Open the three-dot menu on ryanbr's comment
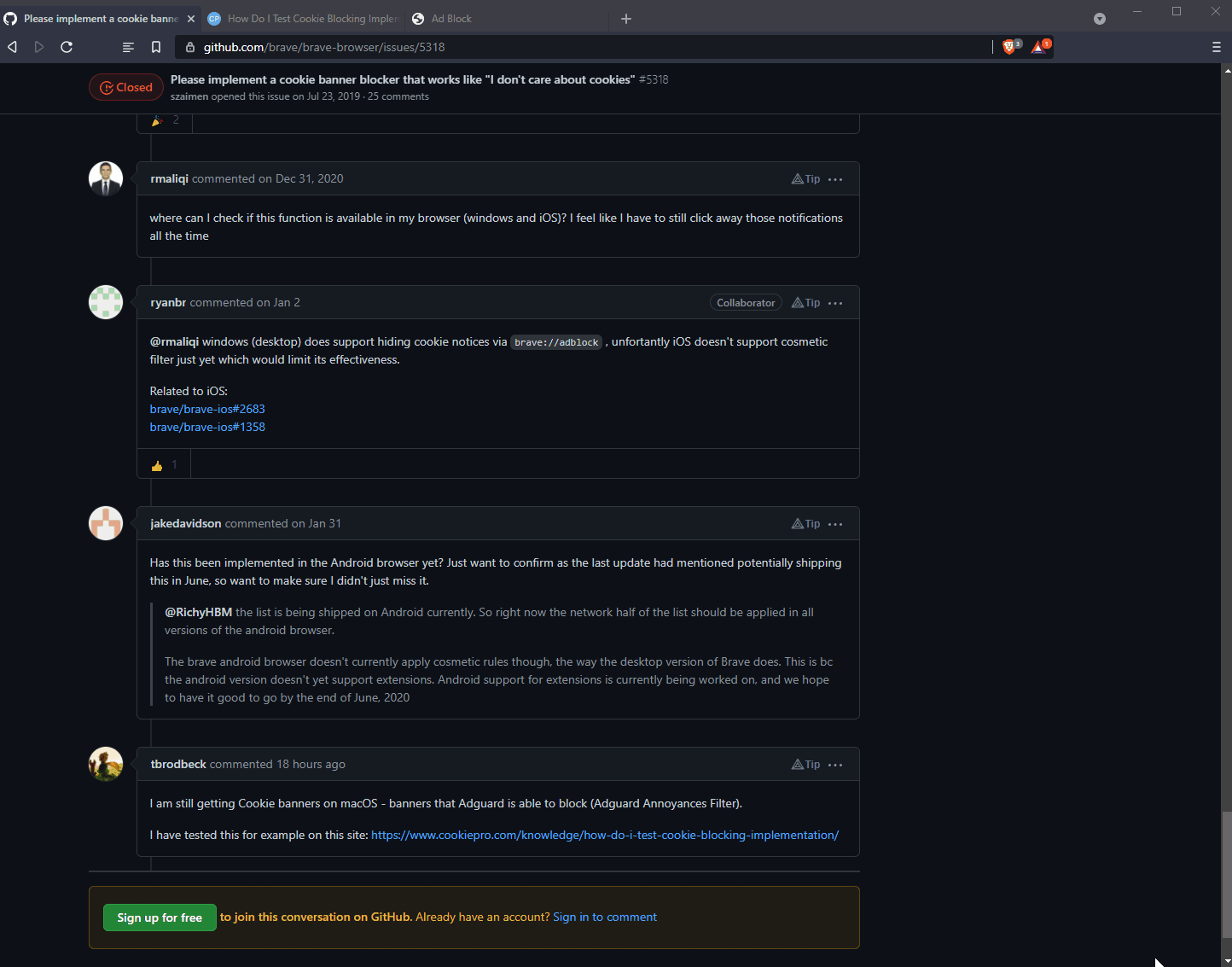The height and width of the screenshot is (967, 1232). tap(835, 303)
